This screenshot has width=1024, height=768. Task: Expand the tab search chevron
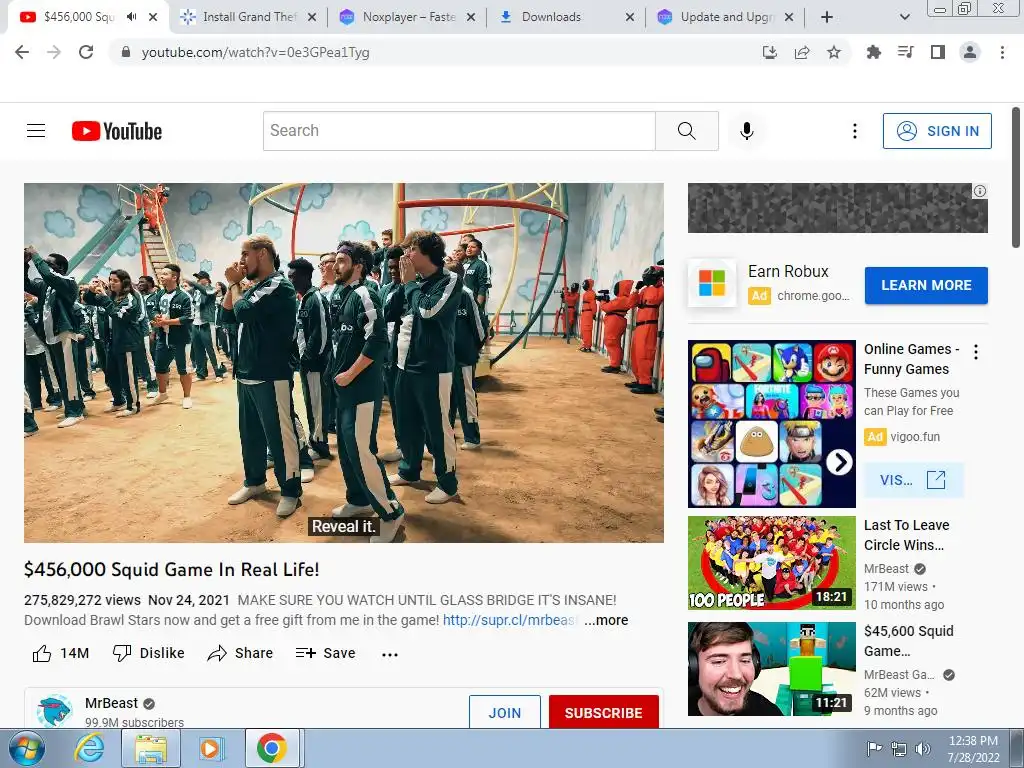[904, 17]
